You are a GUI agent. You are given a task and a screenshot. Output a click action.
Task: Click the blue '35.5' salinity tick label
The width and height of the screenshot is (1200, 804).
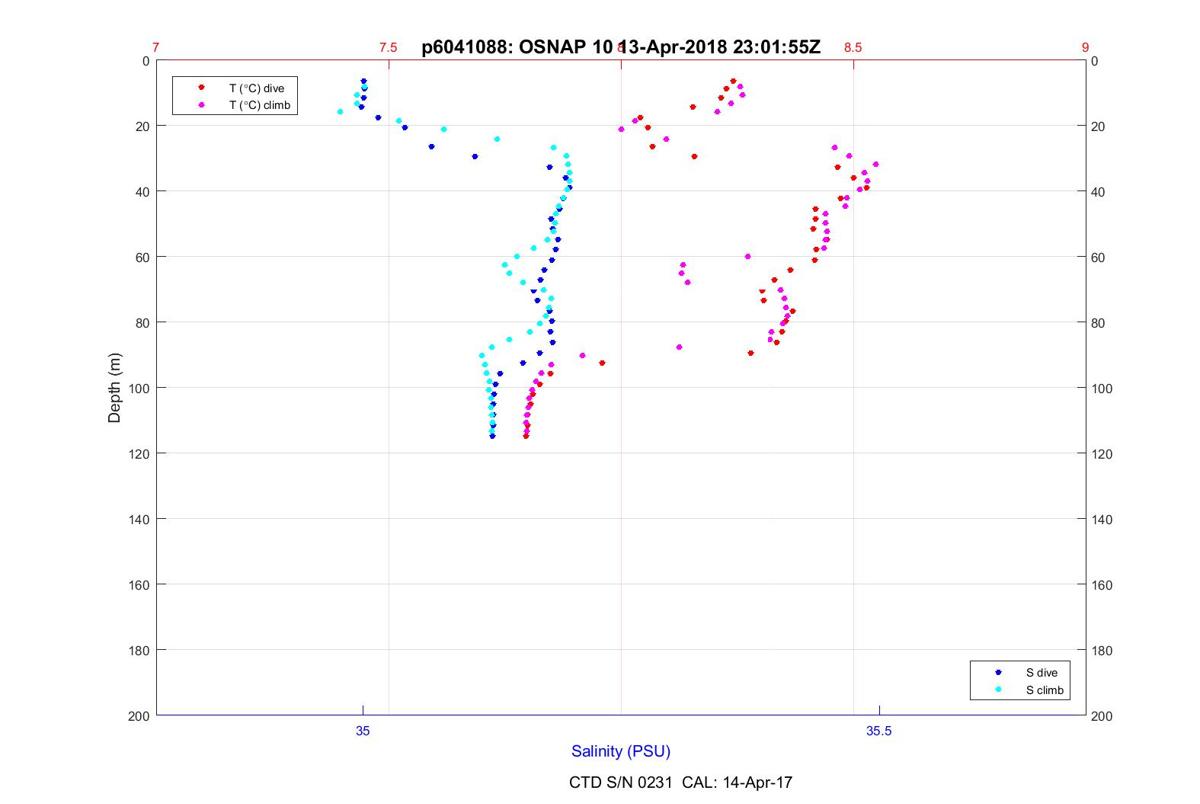coord(879,731)
